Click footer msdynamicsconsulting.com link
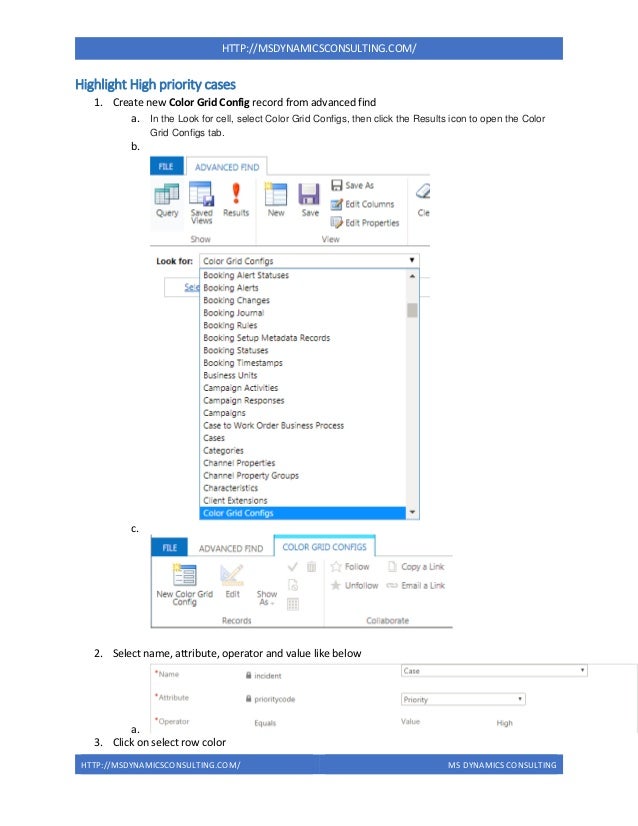638x826 pixels. click(161, 764)
